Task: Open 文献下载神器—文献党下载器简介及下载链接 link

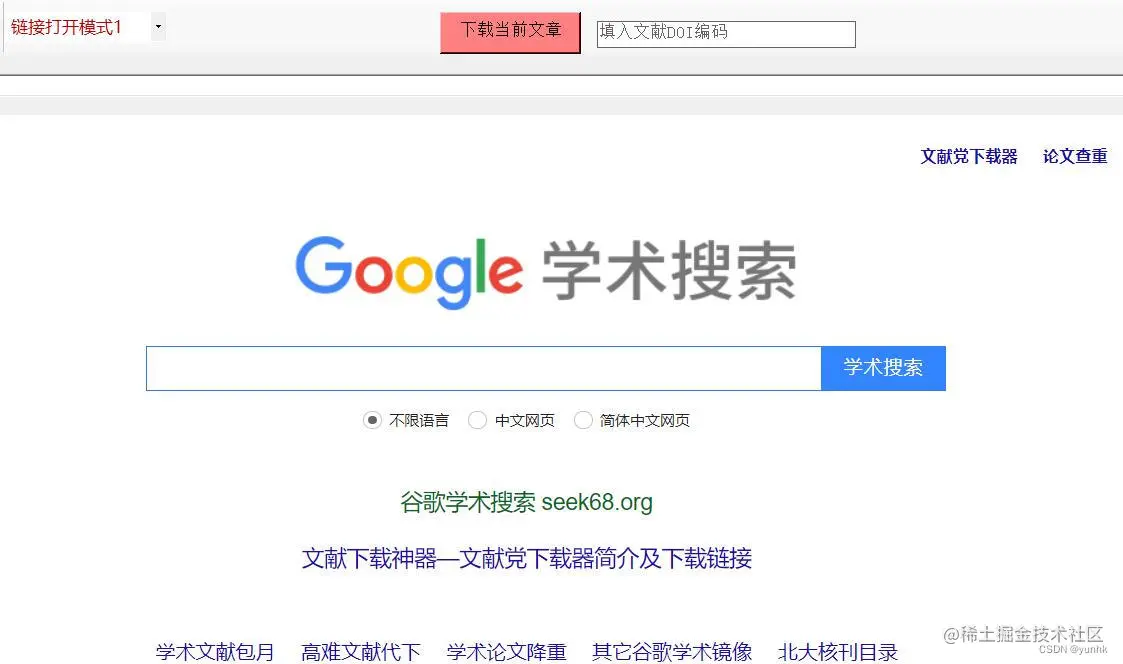Action: 526,558
